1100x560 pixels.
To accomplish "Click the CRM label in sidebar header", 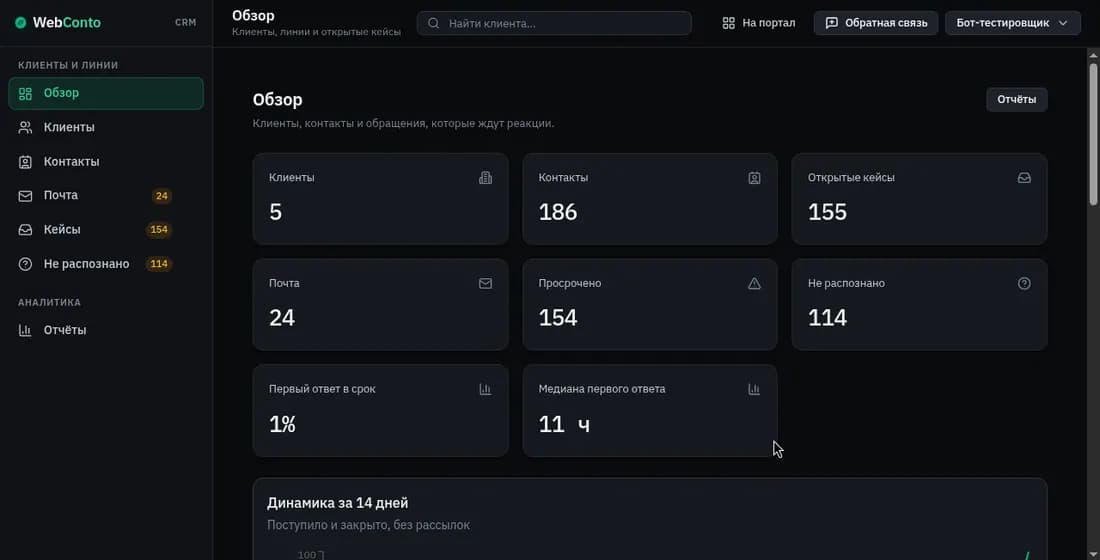I will [x=185, y=22].
